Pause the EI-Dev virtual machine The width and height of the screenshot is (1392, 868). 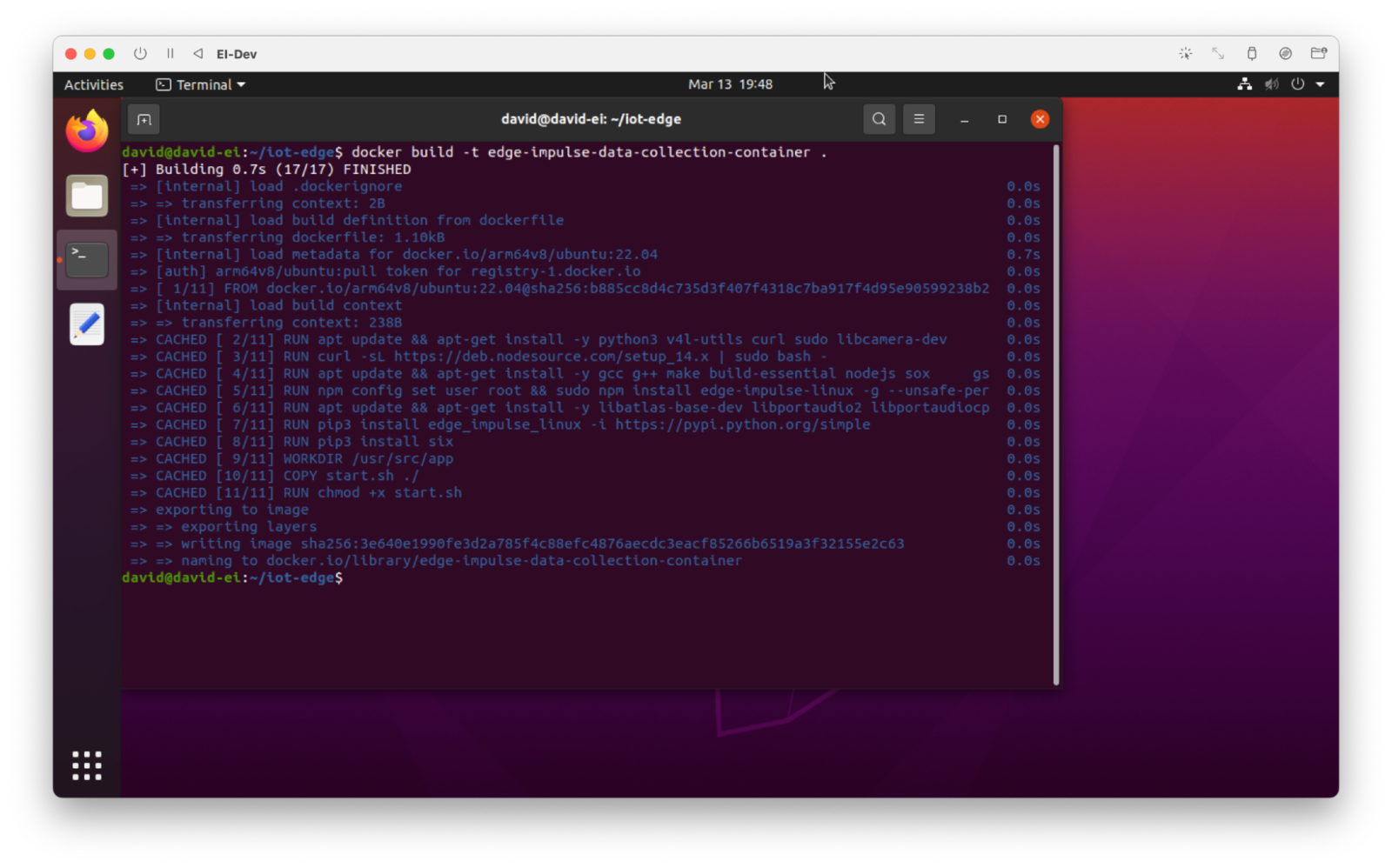pos(171,54)
